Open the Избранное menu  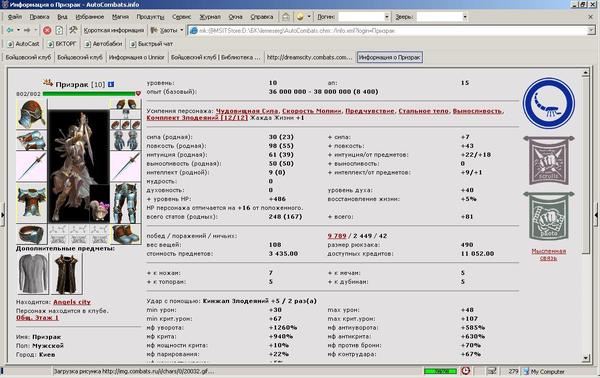point(90,17)
